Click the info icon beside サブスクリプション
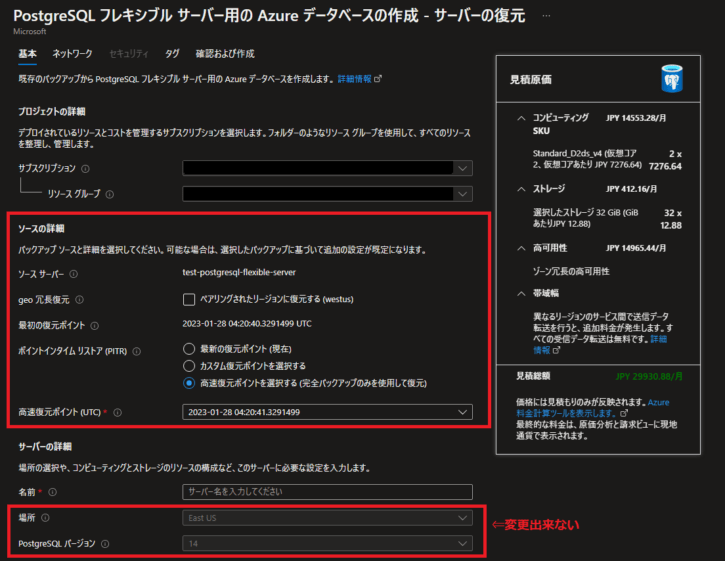This screenshot has height=561, width=725. click(85, 169)
